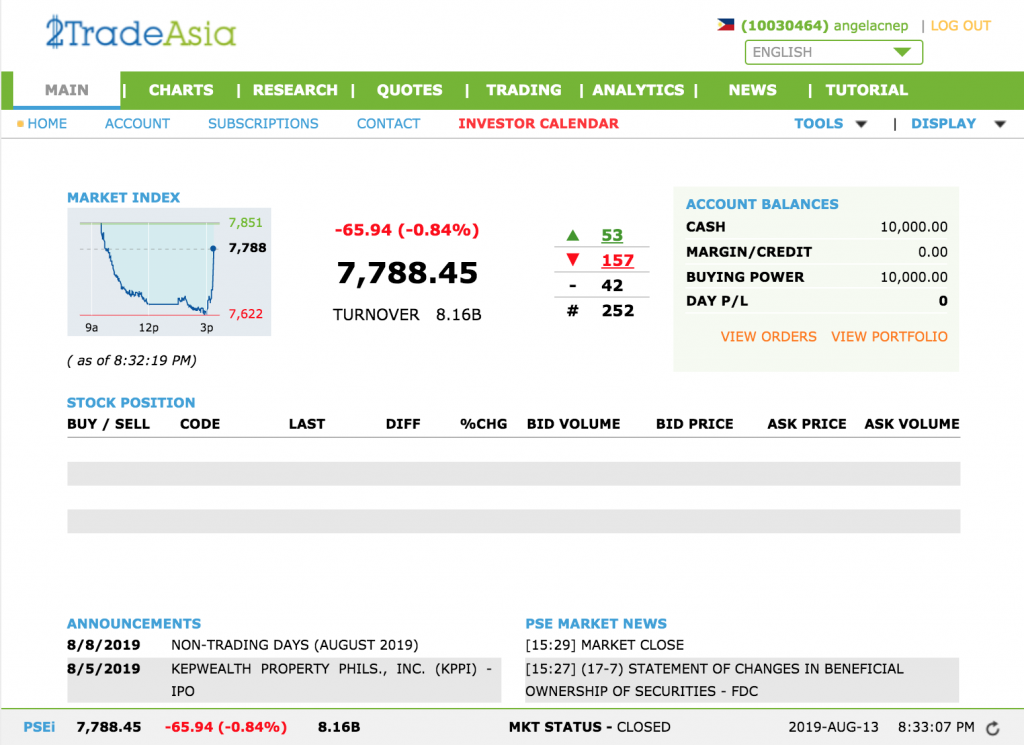Switch to the QUOTES tab
Screen dimensions: 1024x745
[409, 90]
